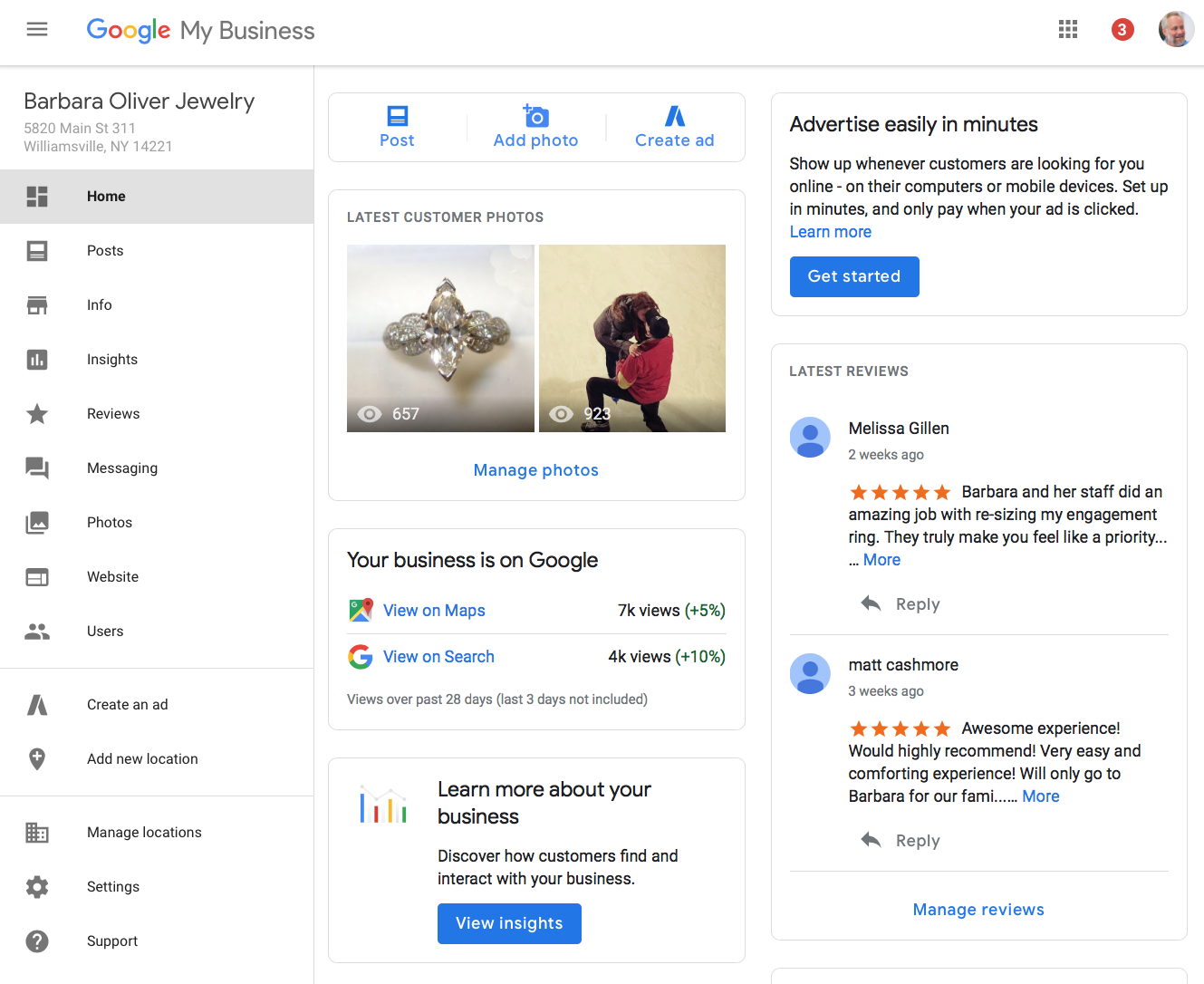Screen dimensions: 1204x984
Task: Click the Messaging chat bubble icon
Action: pos(37,468)
